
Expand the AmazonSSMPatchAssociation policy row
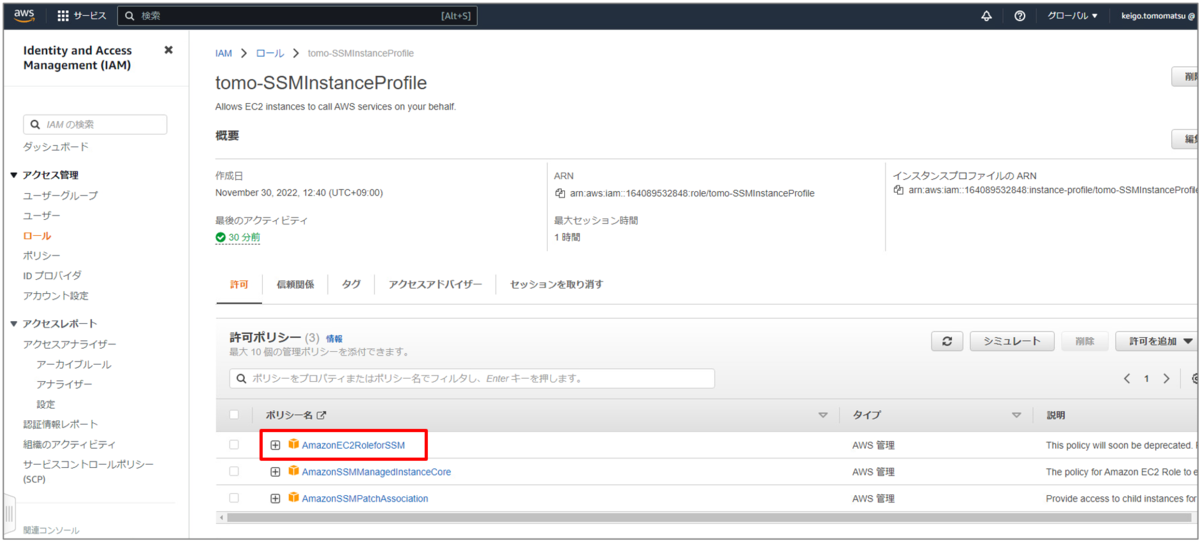click(x=275, y=498)
